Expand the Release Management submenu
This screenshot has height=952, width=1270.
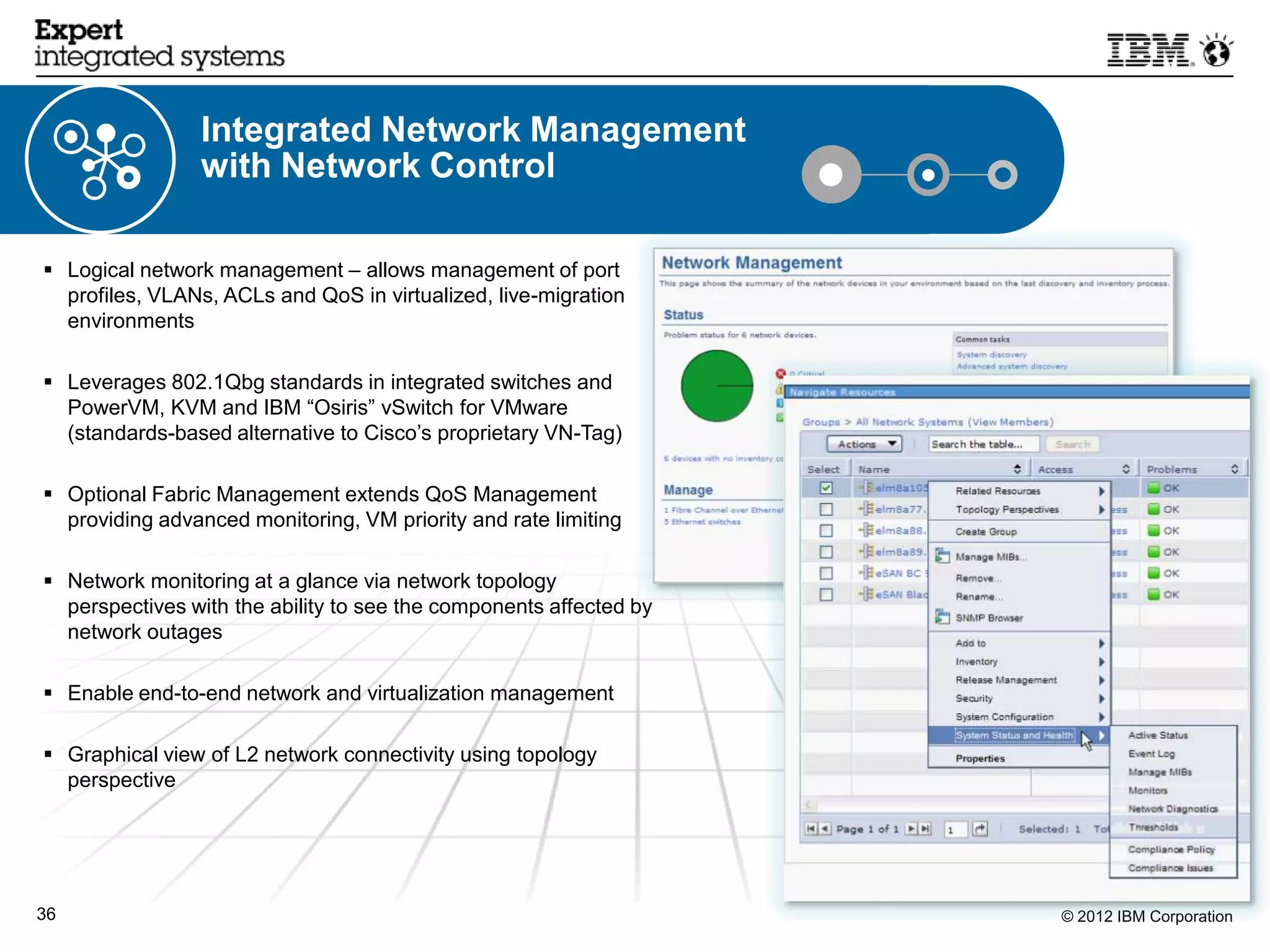pyautogui.click(x=1019, y=680)
